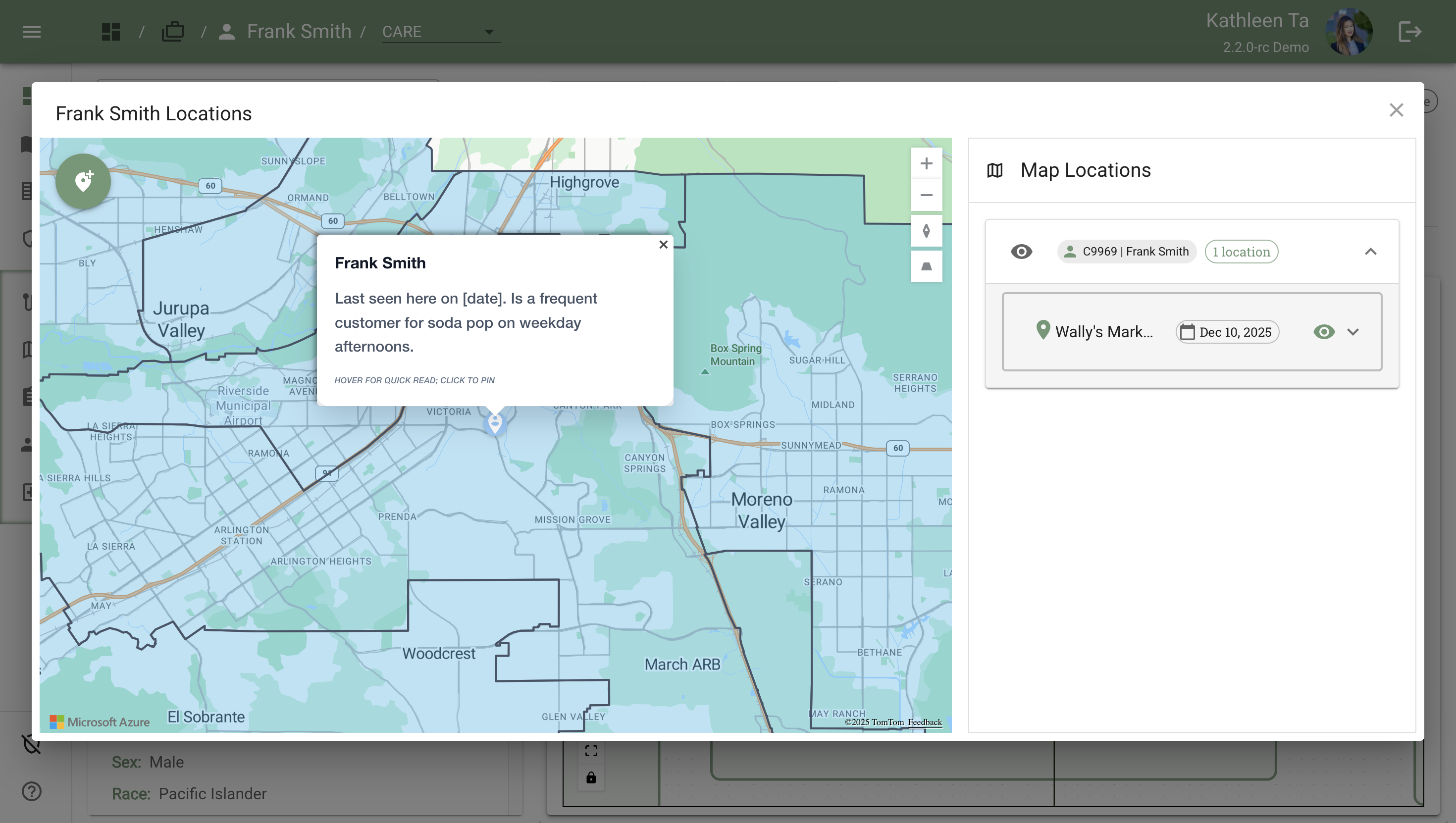Close the Frank Smith map popup

(x=663, y=245)
